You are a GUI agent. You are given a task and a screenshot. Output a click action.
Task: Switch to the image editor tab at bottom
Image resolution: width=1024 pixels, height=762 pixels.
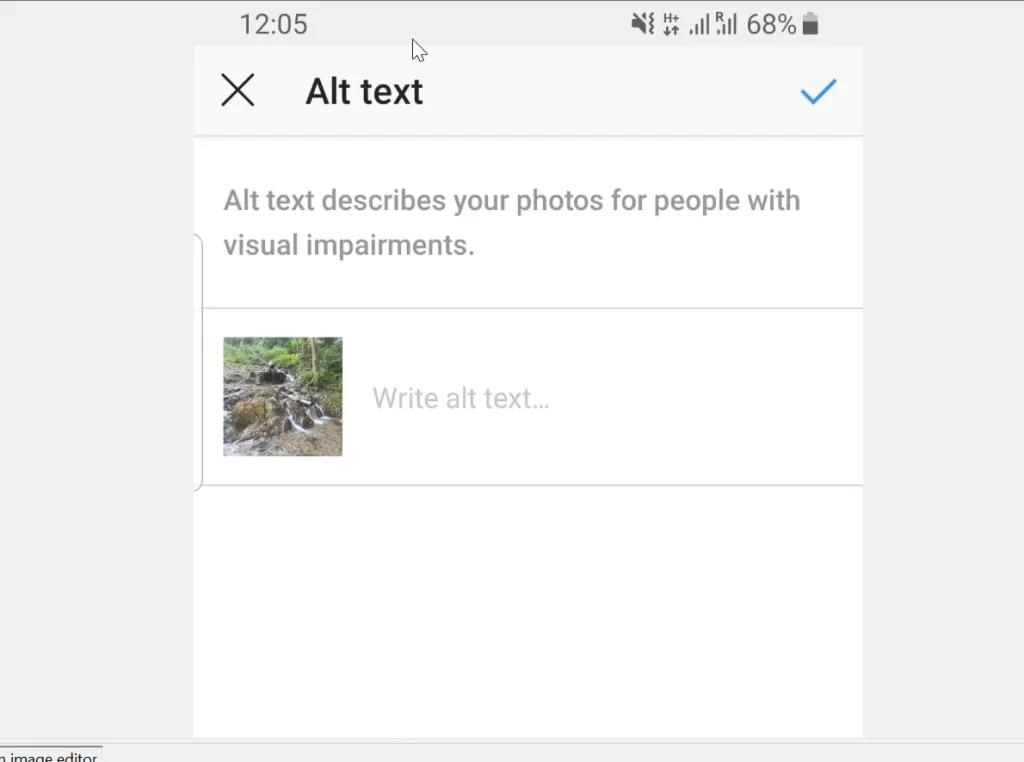point(50,756)
